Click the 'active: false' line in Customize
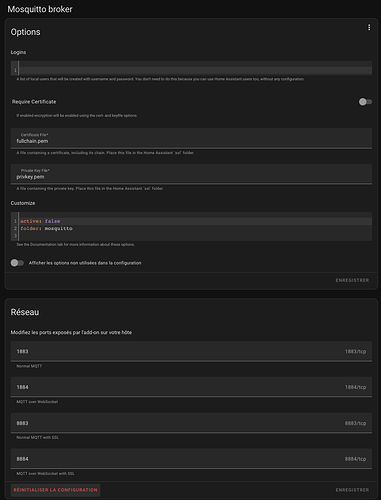The height and width of the screenshot is (500, 381). [x=40, y=221]
